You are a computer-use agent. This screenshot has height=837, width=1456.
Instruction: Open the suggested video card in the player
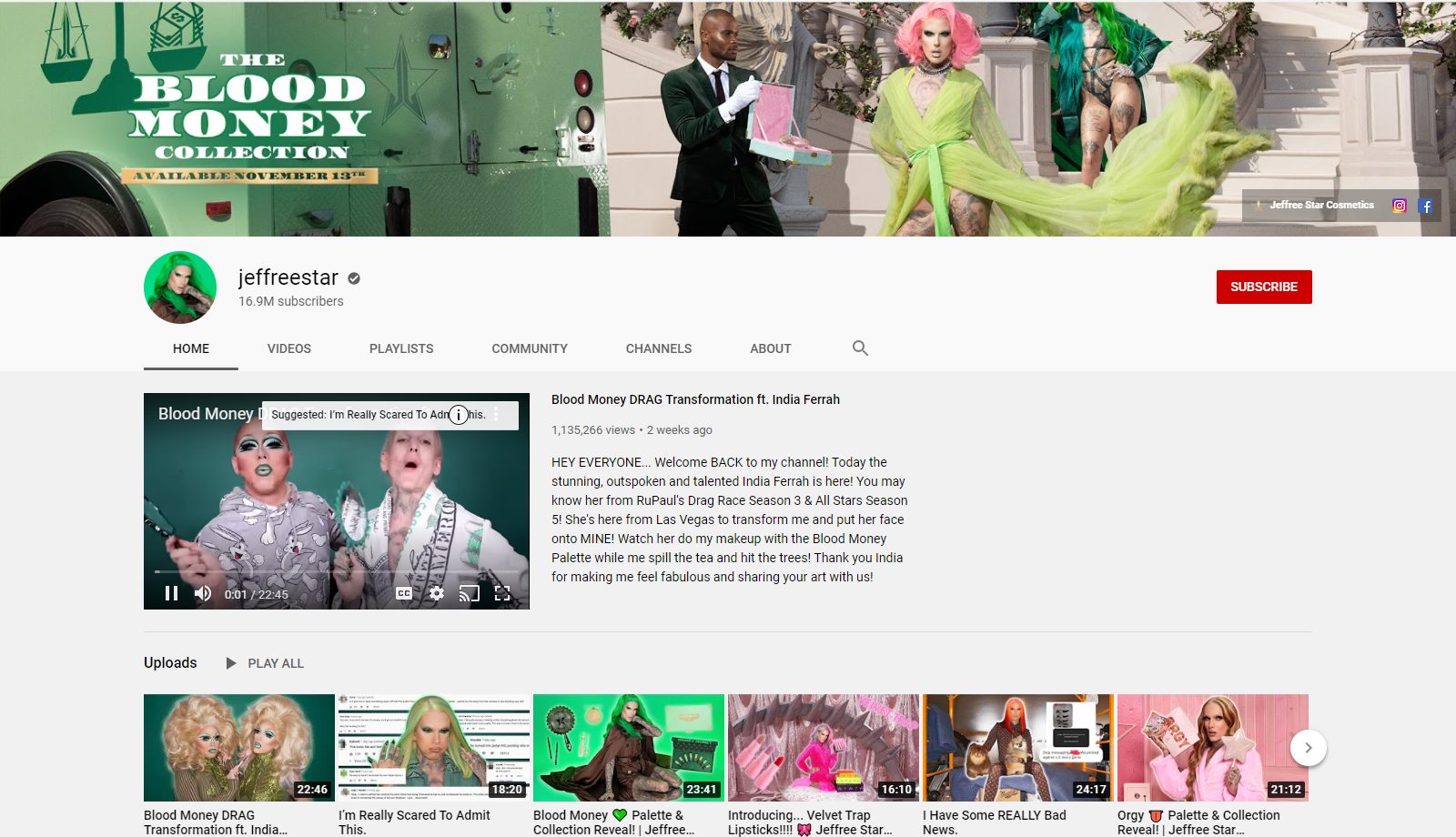point(390,415)
